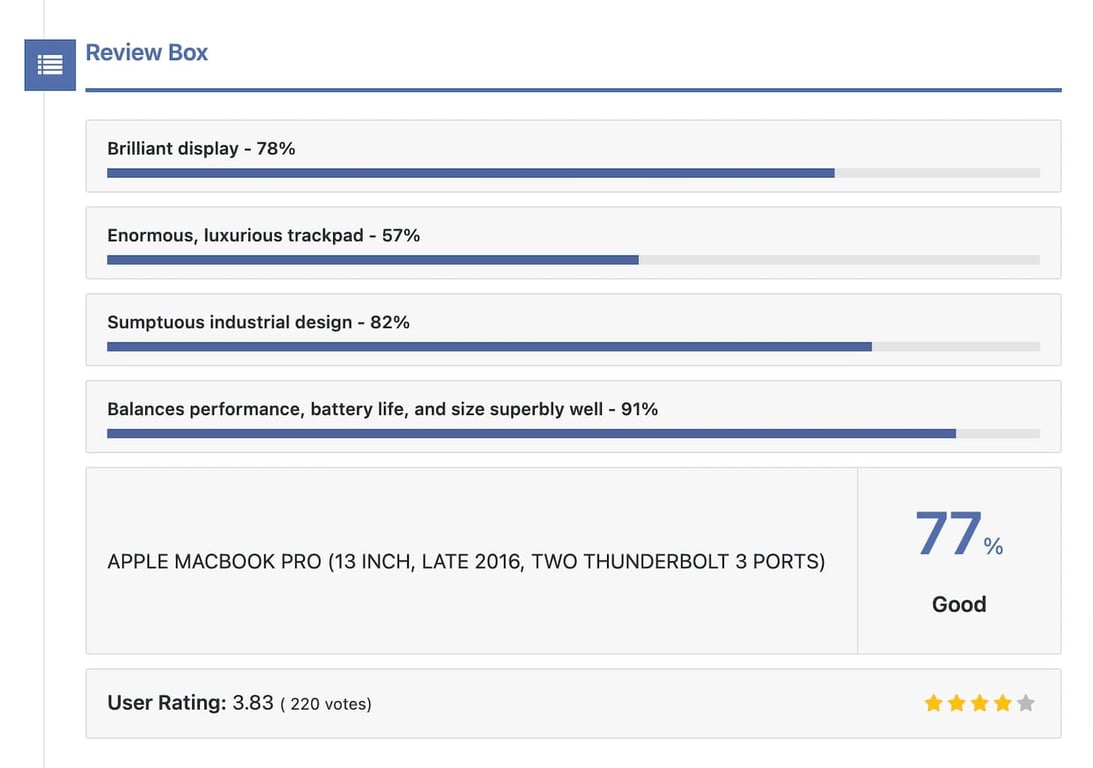1093x768 pixels.
Task: Click the Review Box list icon
Action: [50, 65]
